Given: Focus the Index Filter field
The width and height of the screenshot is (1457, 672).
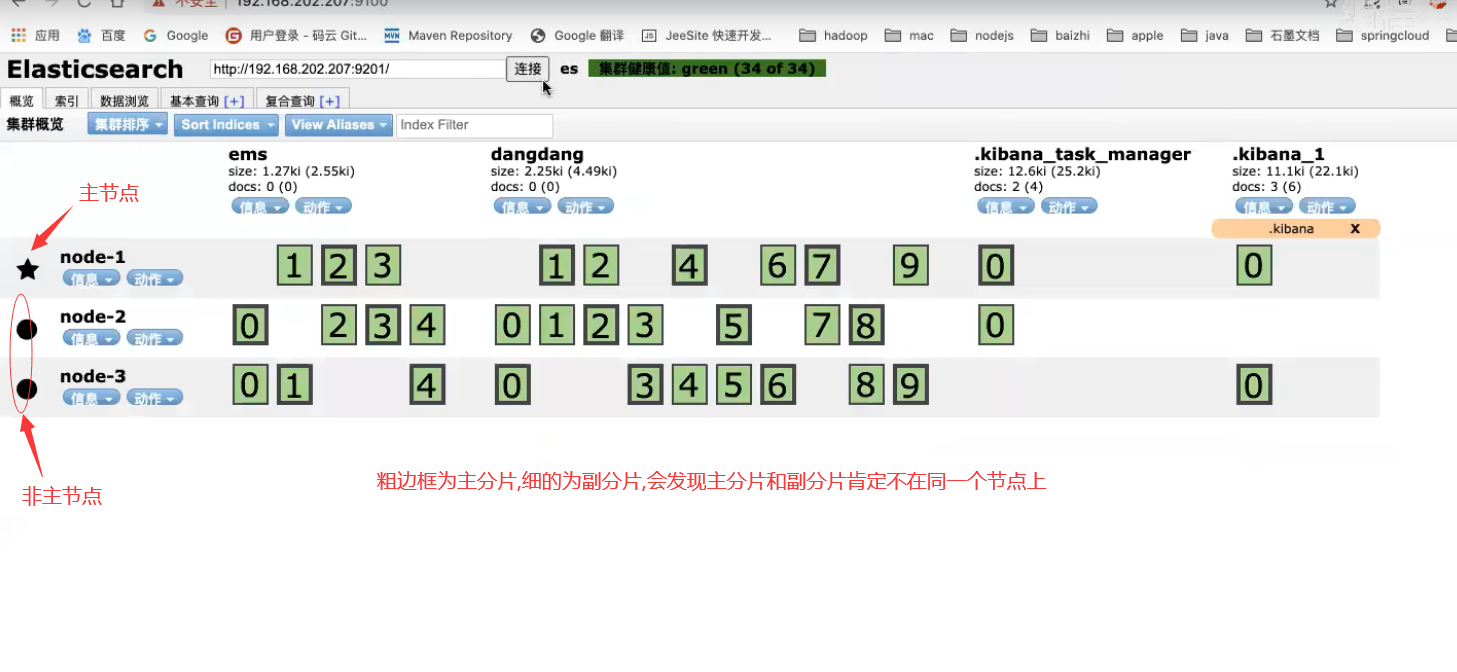Looking at the screenshot, I should tap(474, 125).
